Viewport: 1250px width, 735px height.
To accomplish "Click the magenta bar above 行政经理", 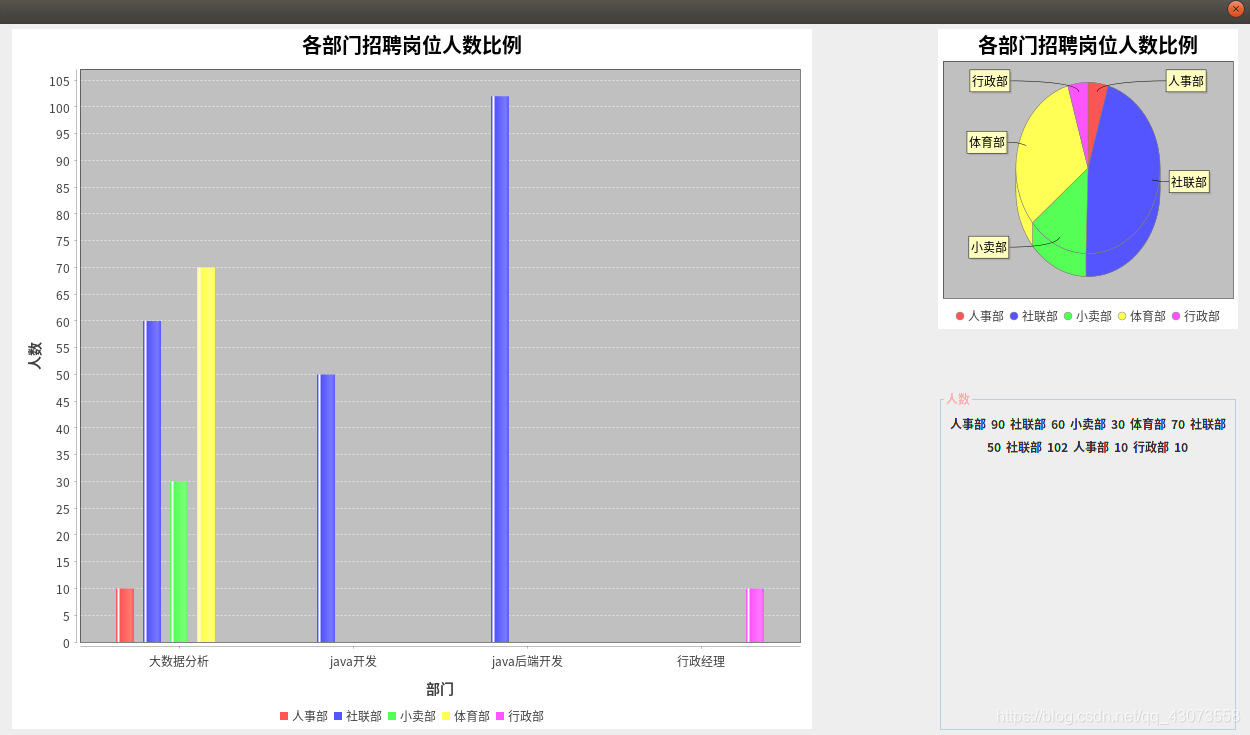I will pos(755,615).
